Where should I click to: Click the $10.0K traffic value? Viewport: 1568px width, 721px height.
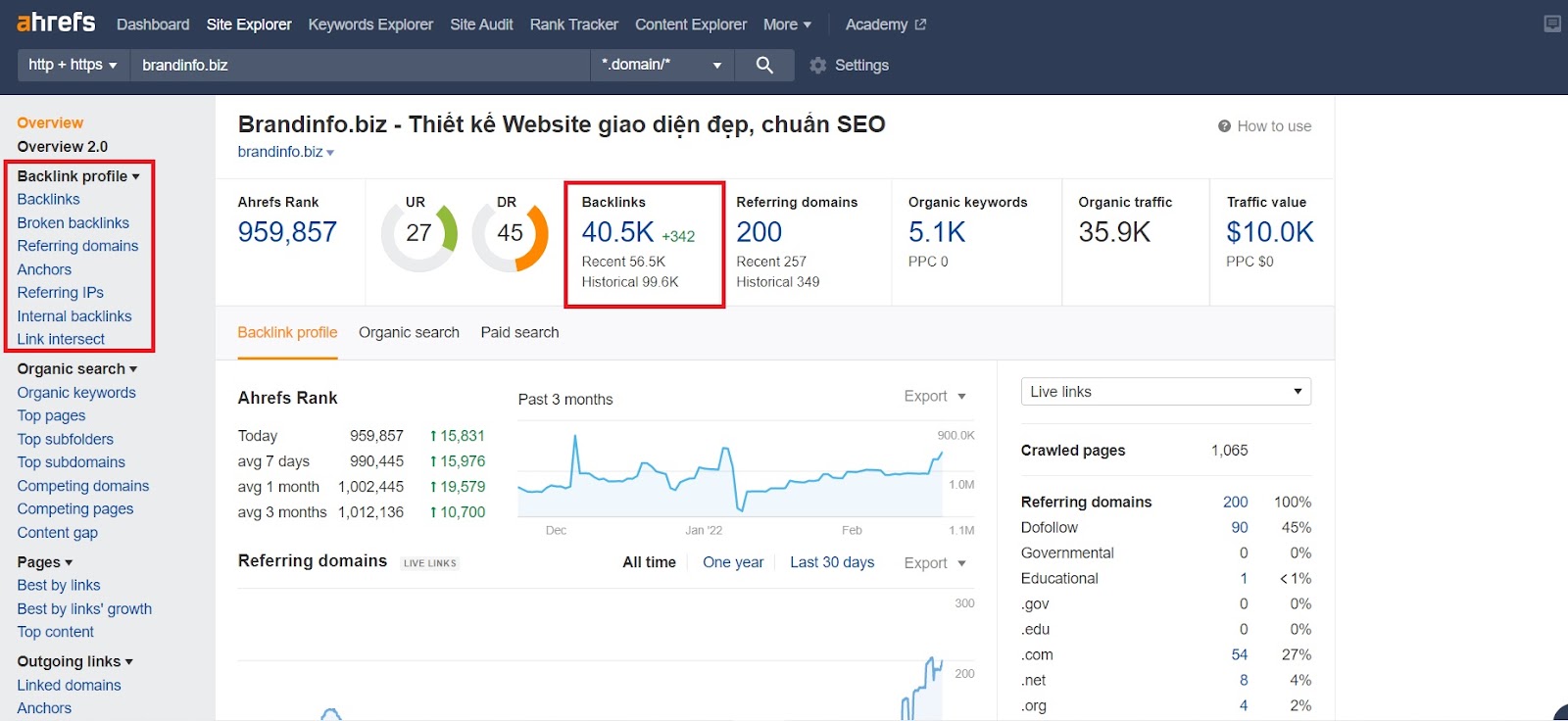[x=1270, y=232]
